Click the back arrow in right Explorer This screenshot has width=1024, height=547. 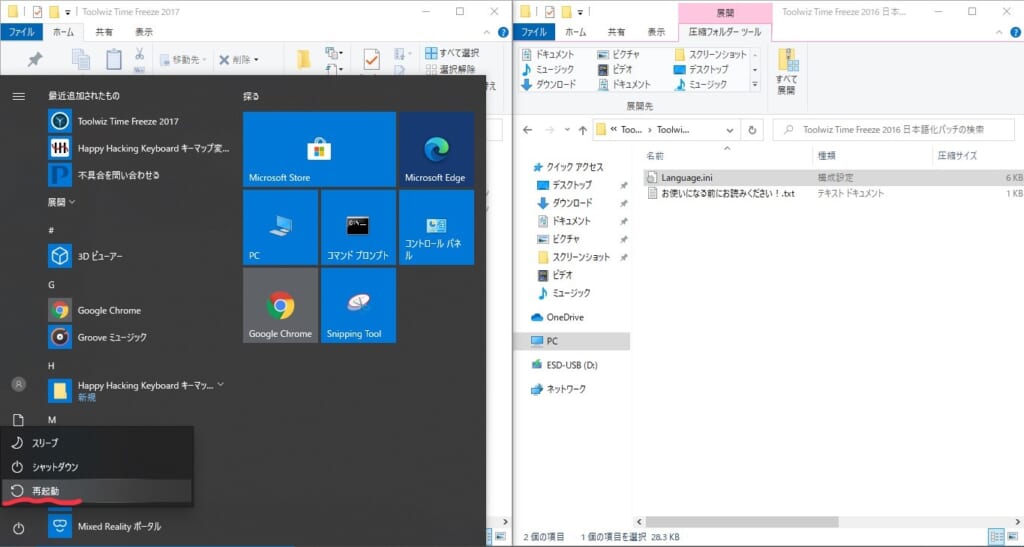(x=528, y=130)
